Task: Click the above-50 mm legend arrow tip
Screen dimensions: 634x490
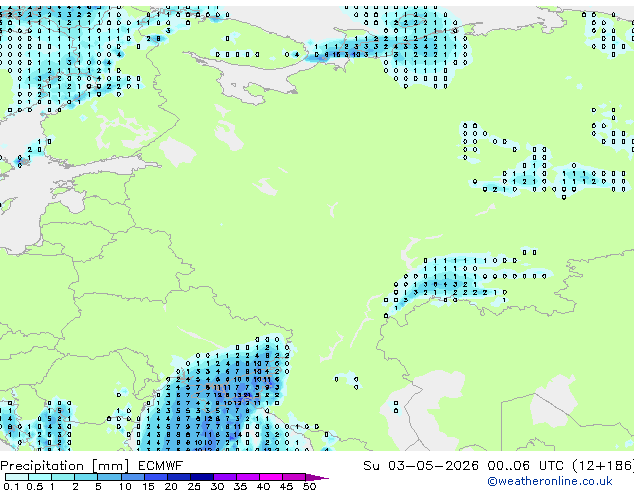Action: tap(317, 478)
